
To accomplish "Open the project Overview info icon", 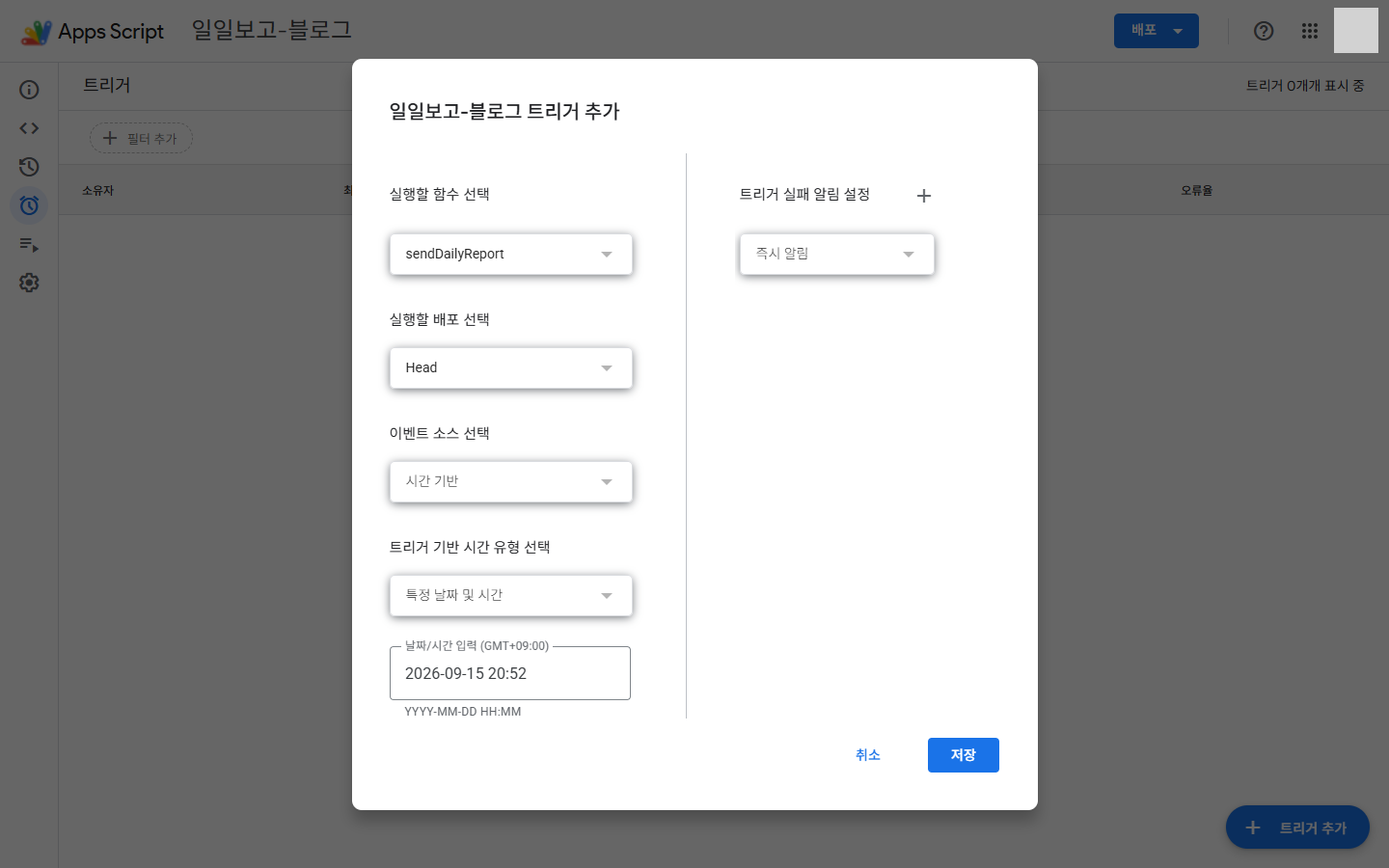I will pos(29,90).
